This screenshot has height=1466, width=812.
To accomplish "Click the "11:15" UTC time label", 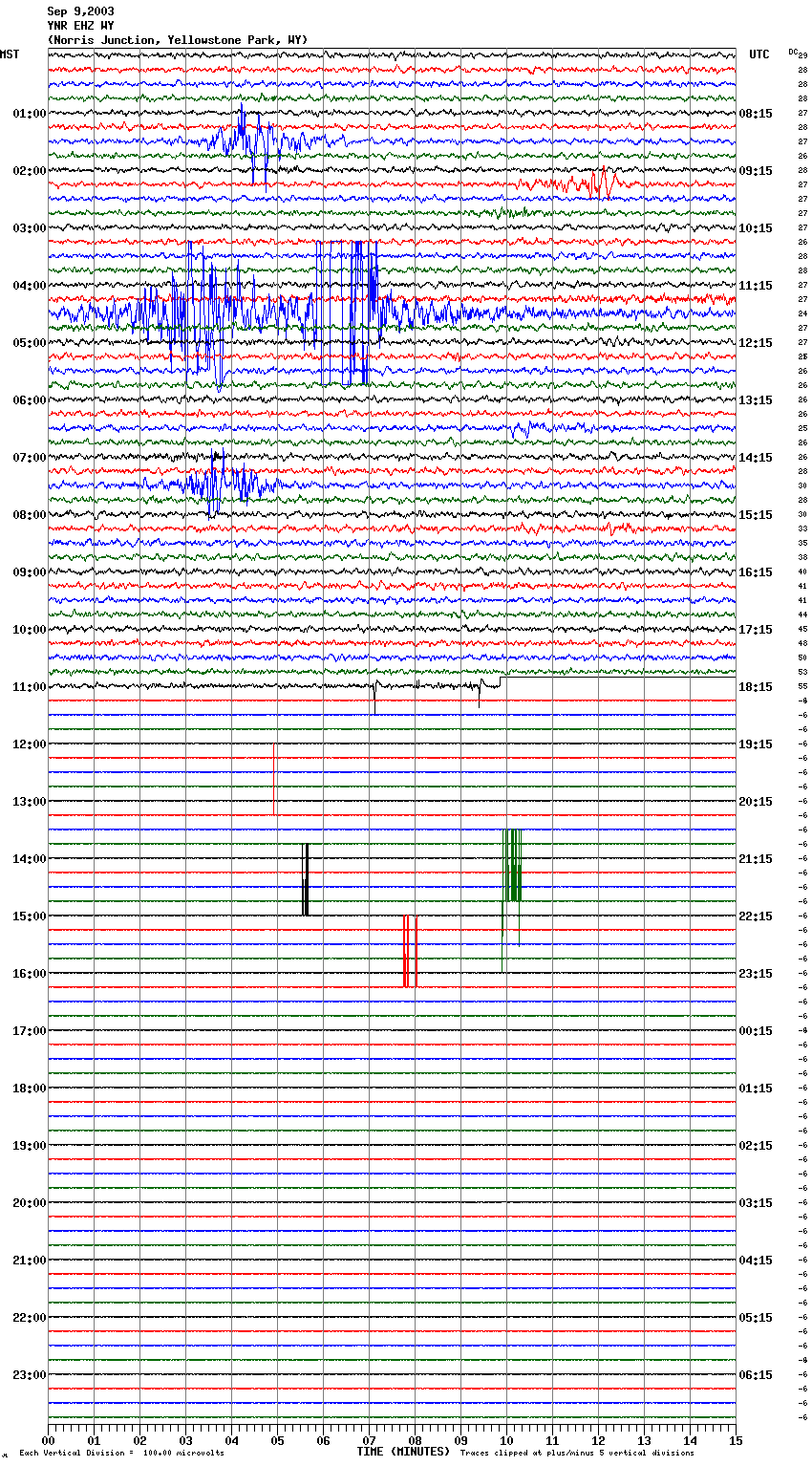I will click(756, 286).
